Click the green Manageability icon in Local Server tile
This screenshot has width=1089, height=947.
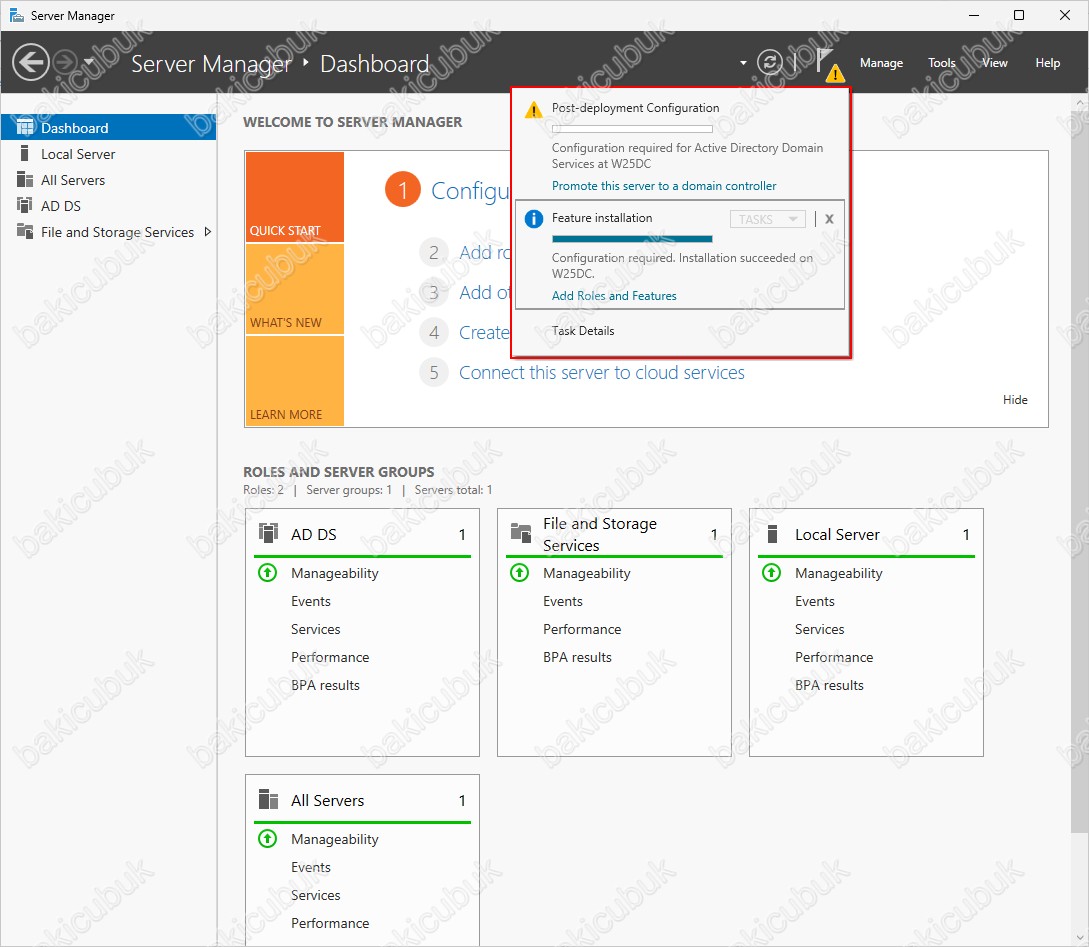click(x=772, y=573)
